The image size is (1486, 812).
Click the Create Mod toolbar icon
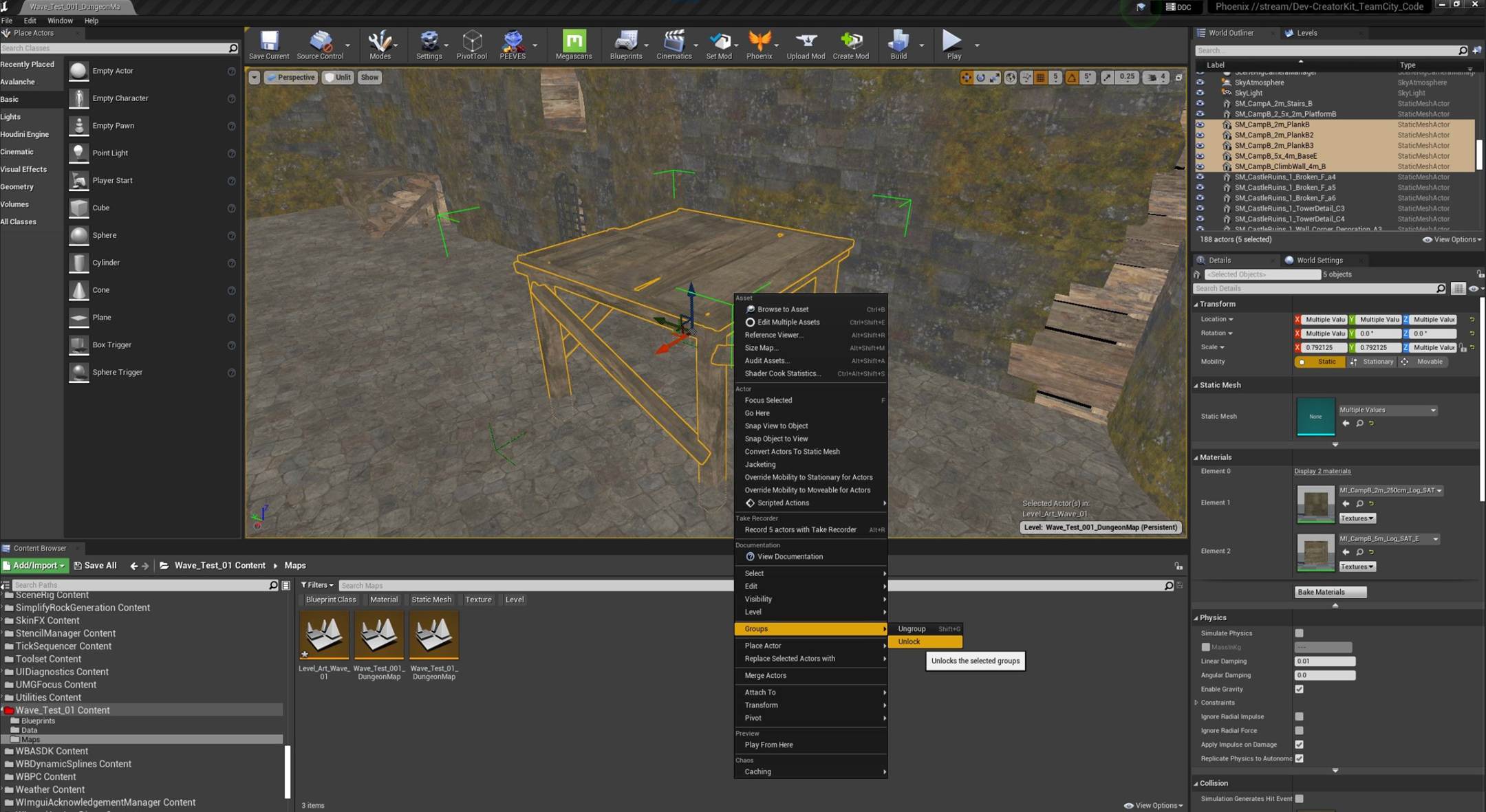coord(850,44)
